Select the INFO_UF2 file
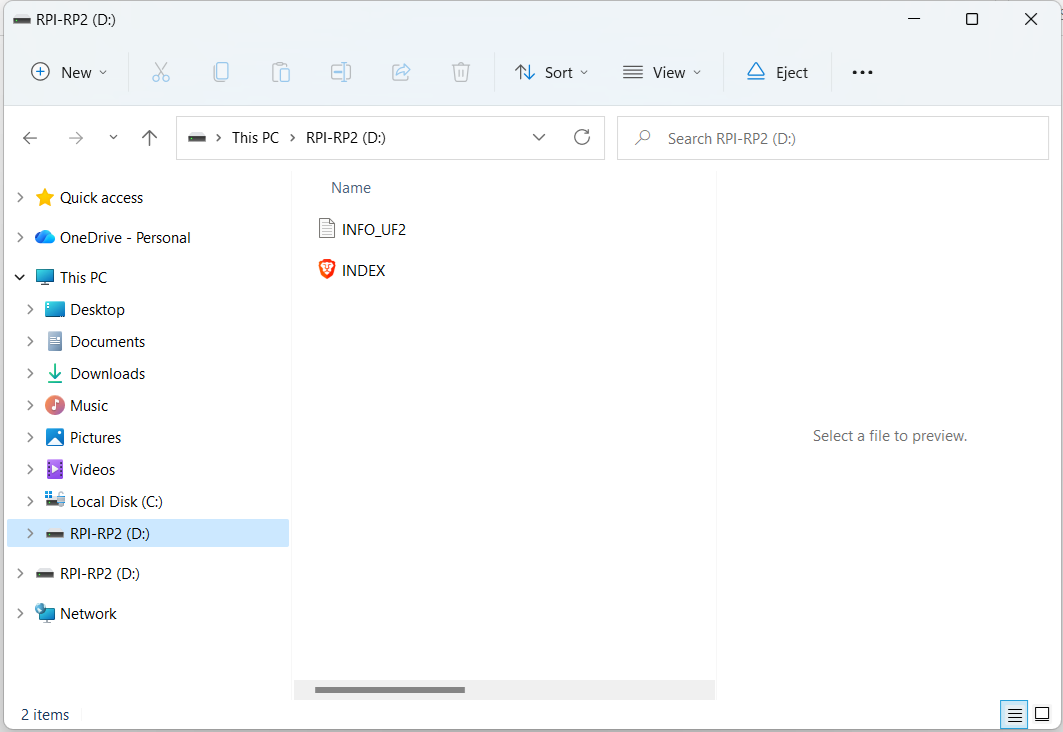Screen dimensions: 1063x732 374,230
